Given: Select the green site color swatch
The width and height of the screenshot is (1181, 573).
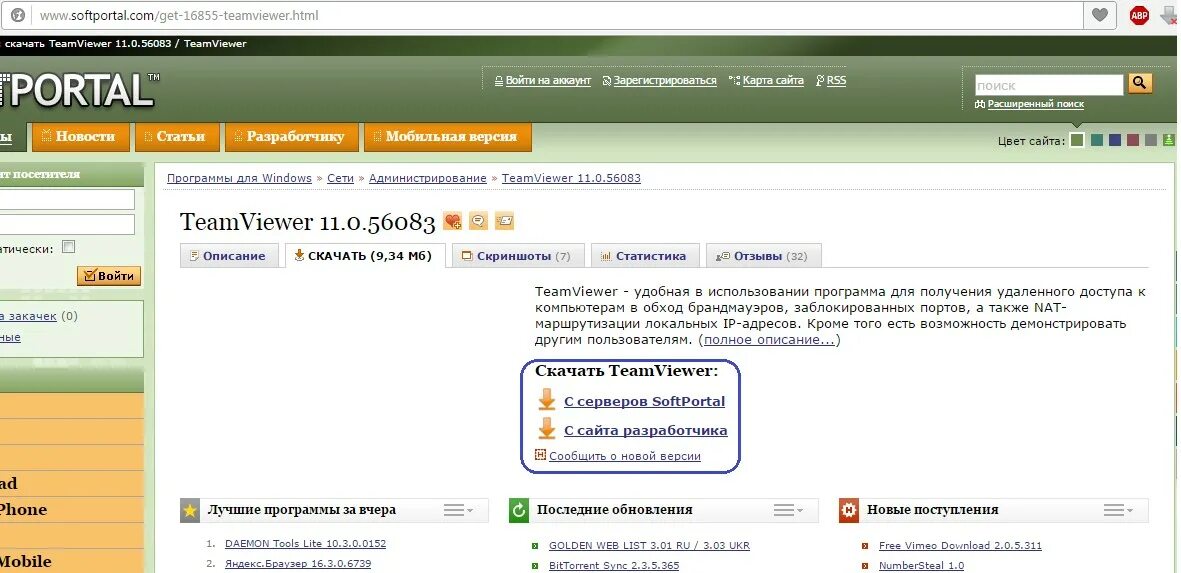Looking at the screenshot, I should [x=1077, y=140].
